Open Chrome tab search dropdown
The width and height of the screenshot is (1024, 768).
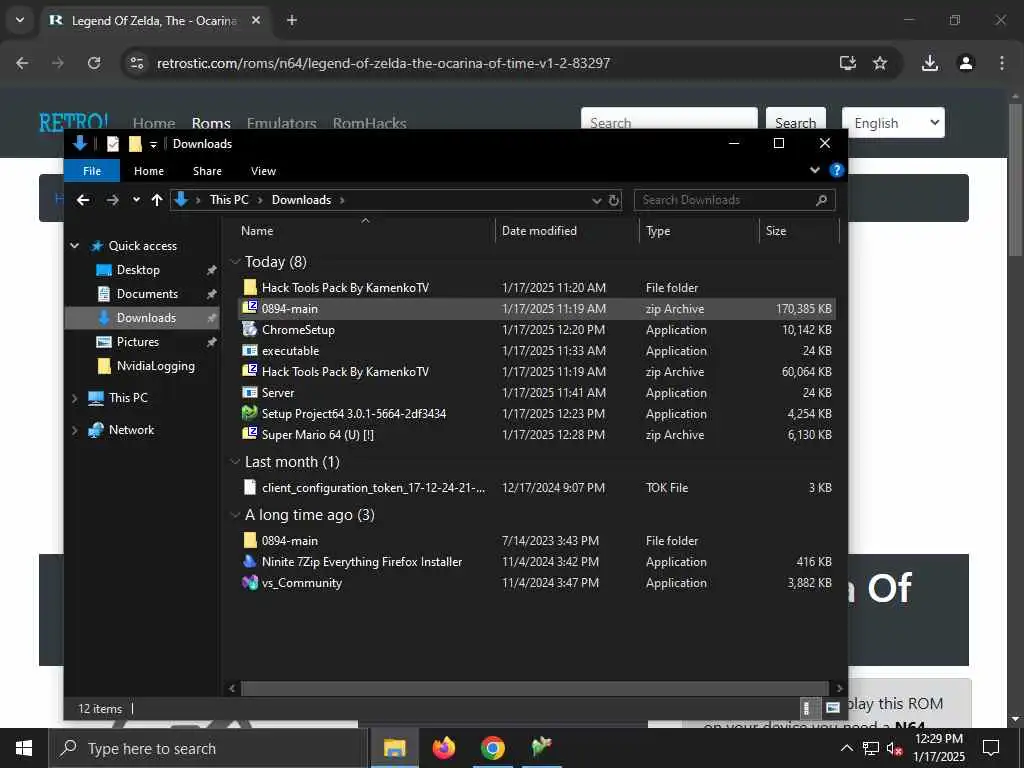click(x=20, y=20)
